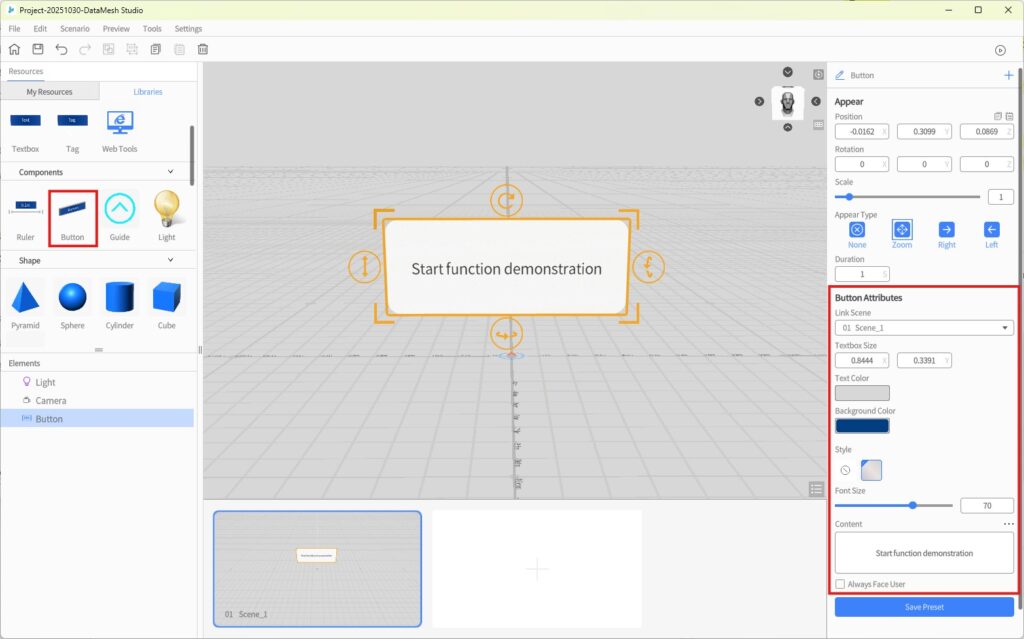Choose the Ruler component
This screenshot has height=639, width=1024.
click(26, 212)
